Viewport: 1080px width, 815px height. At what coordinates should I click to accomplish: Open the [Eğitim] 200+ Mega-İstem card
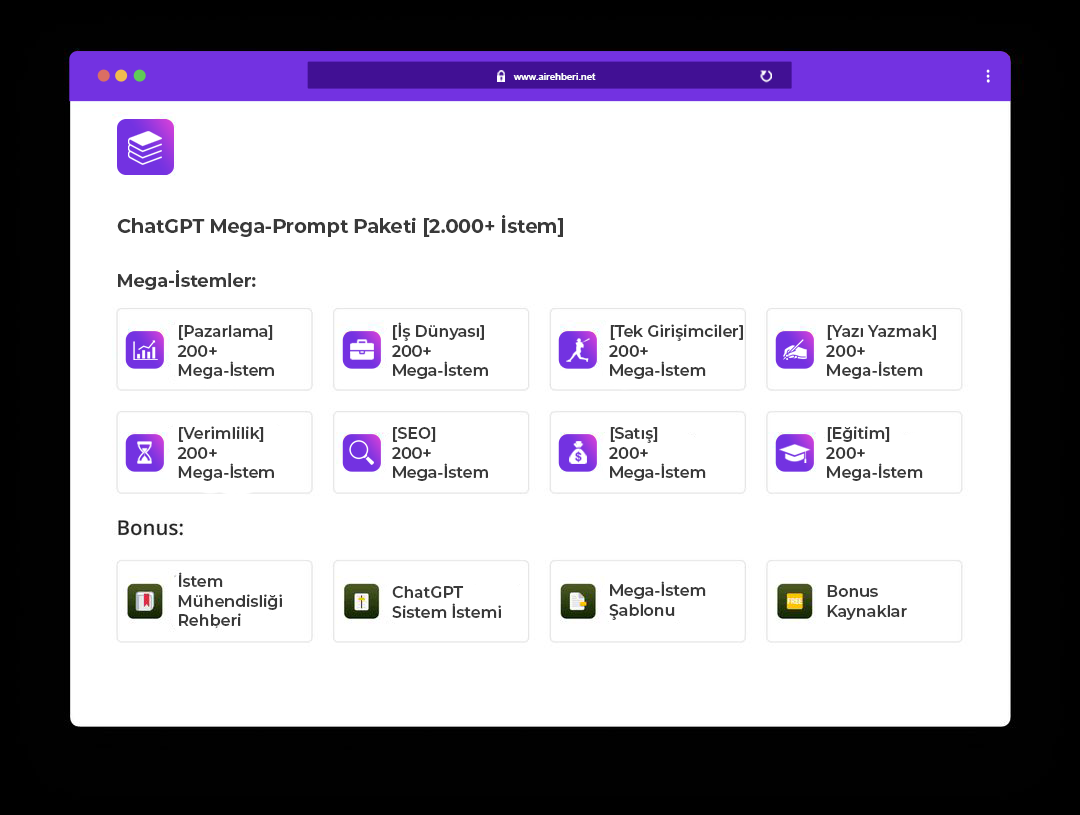pos(864,452)
